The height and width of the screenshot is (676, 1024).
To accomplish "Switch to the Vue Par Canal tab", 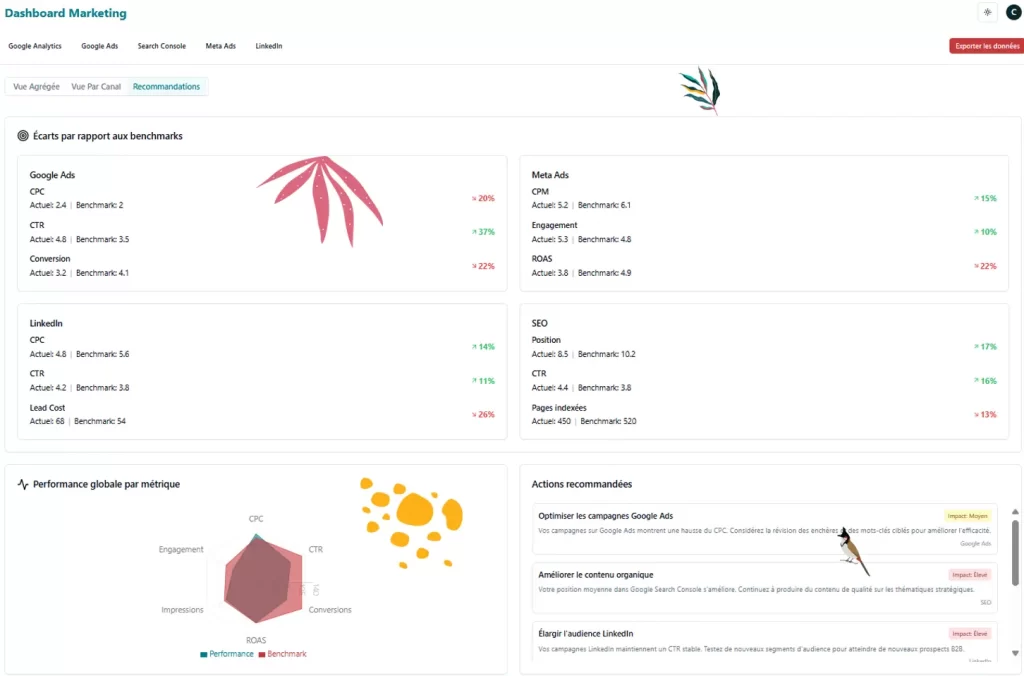I will [96, 87].
